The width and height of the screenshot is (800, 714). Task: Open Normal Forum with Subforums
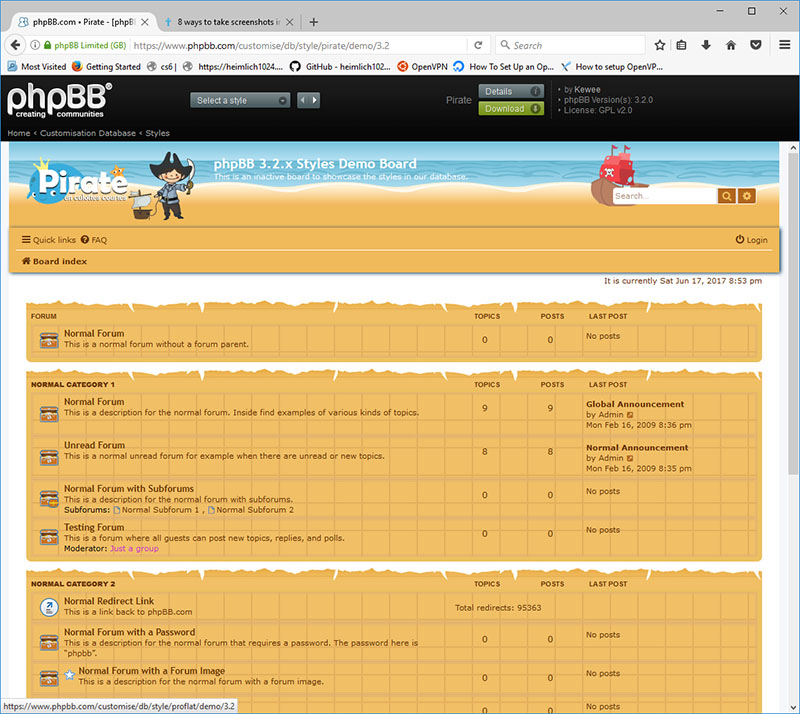(129, 488)
